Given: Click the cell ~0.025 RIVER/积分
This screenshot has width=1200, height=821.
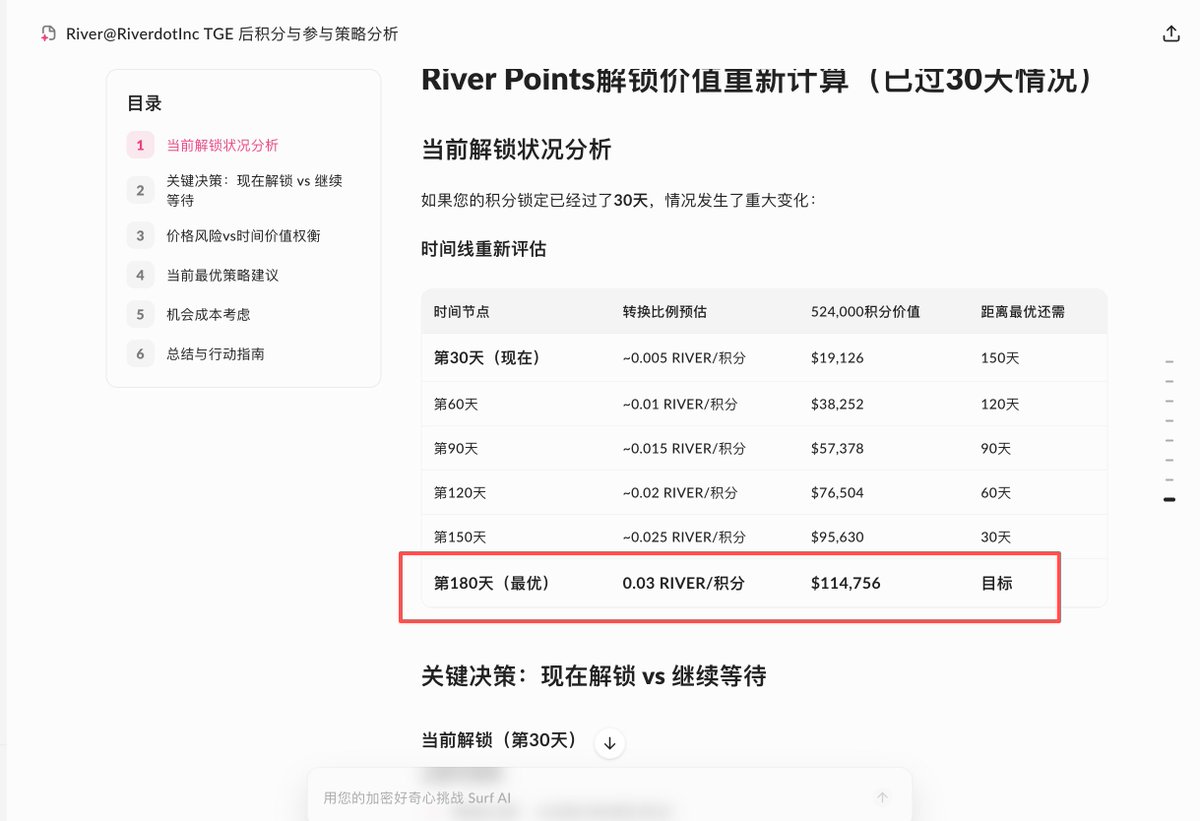Looking at the screenshot, I should 684,537.
